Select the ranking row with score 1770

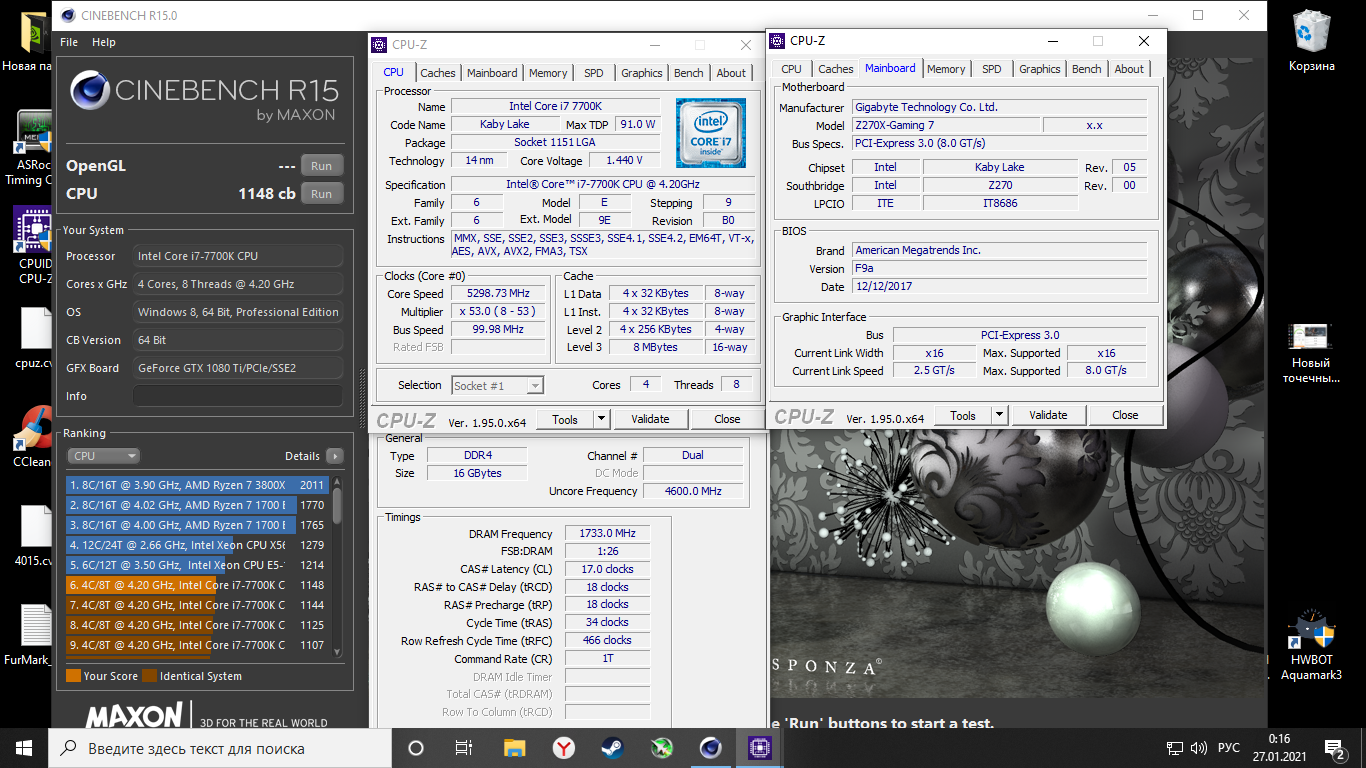click(197, 505)
